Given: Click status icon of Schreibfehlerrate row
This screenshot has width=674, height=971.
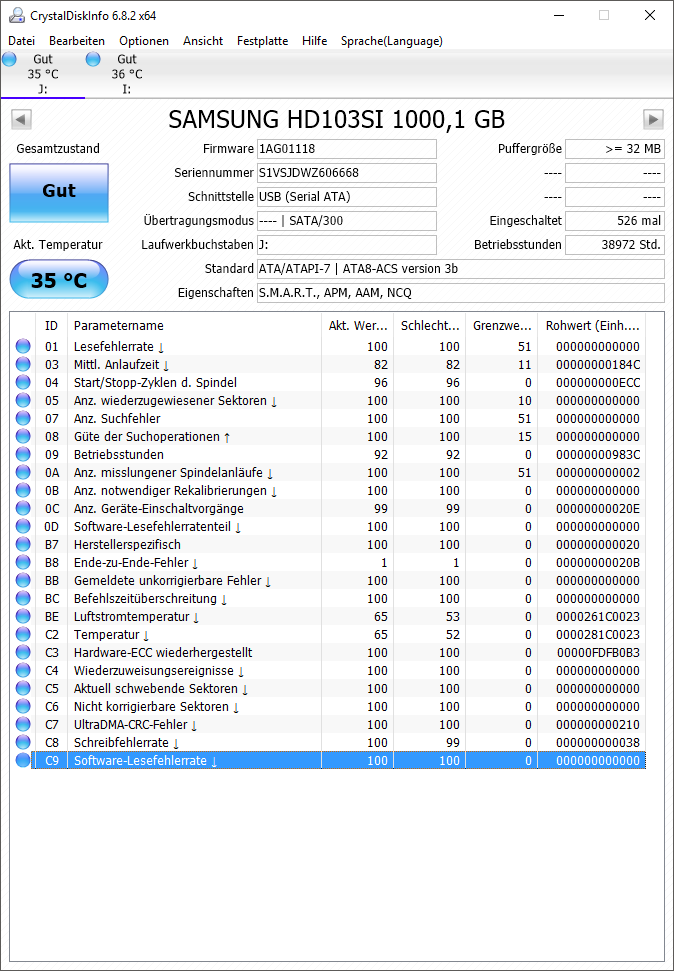Looking at the screenshot, I should [23, 742].
